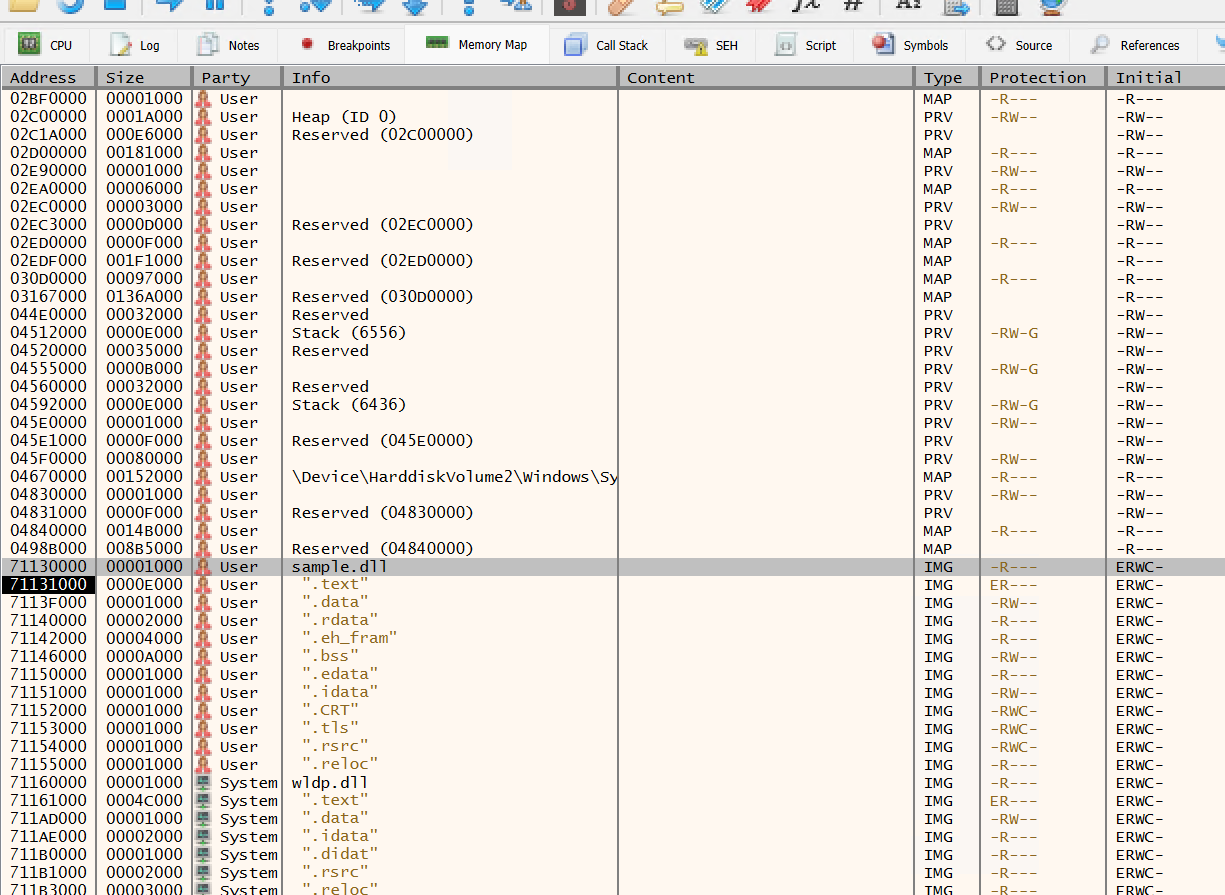The image size is (1225, 895).
Task: Click the Address column header to sort
Action: click(x=46, y=77)
